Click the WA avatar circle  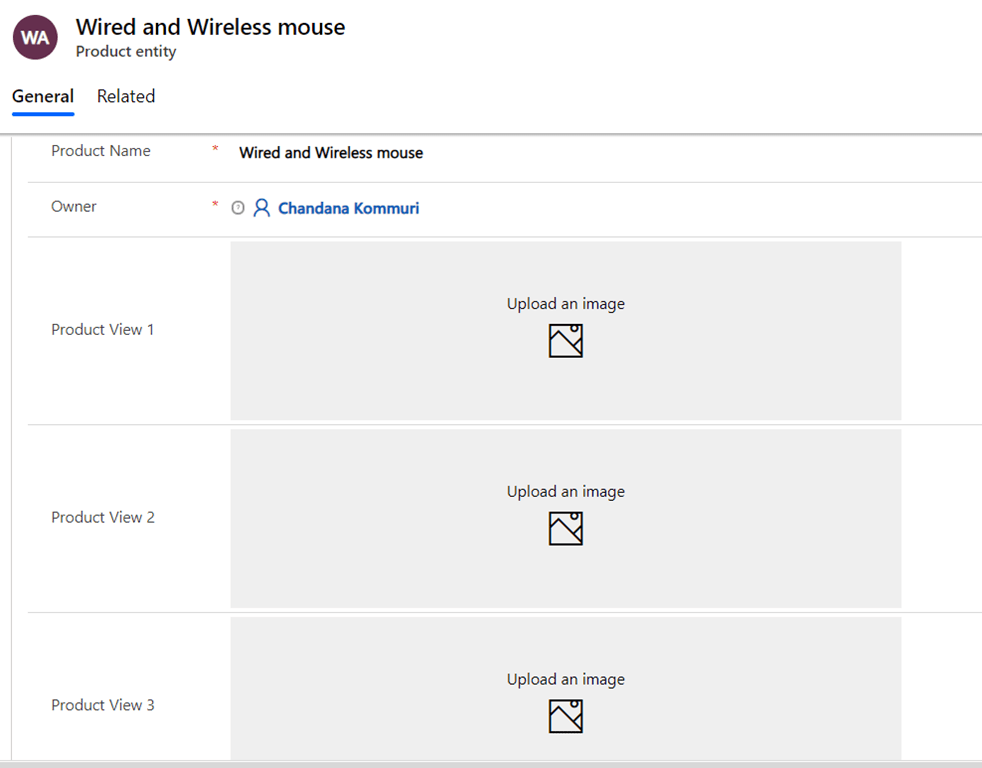pos(35,37)
